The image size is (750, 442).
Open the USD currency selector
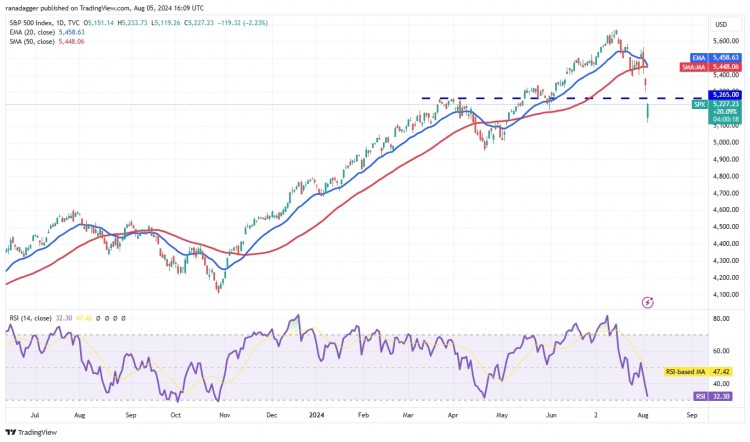(721, 24)
